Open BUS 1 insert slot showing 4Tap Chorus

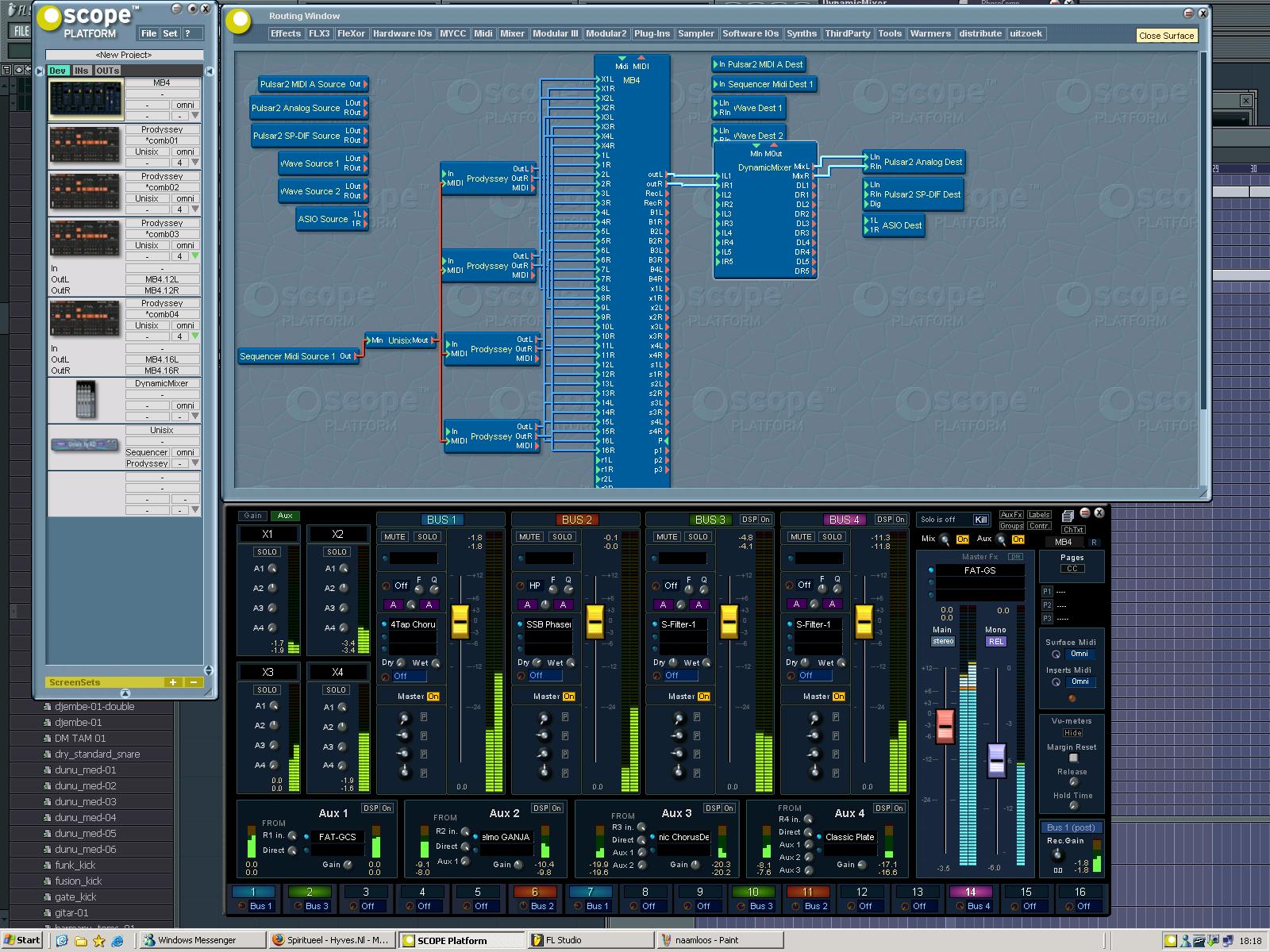pyautogui.click(x=413, y=624)
